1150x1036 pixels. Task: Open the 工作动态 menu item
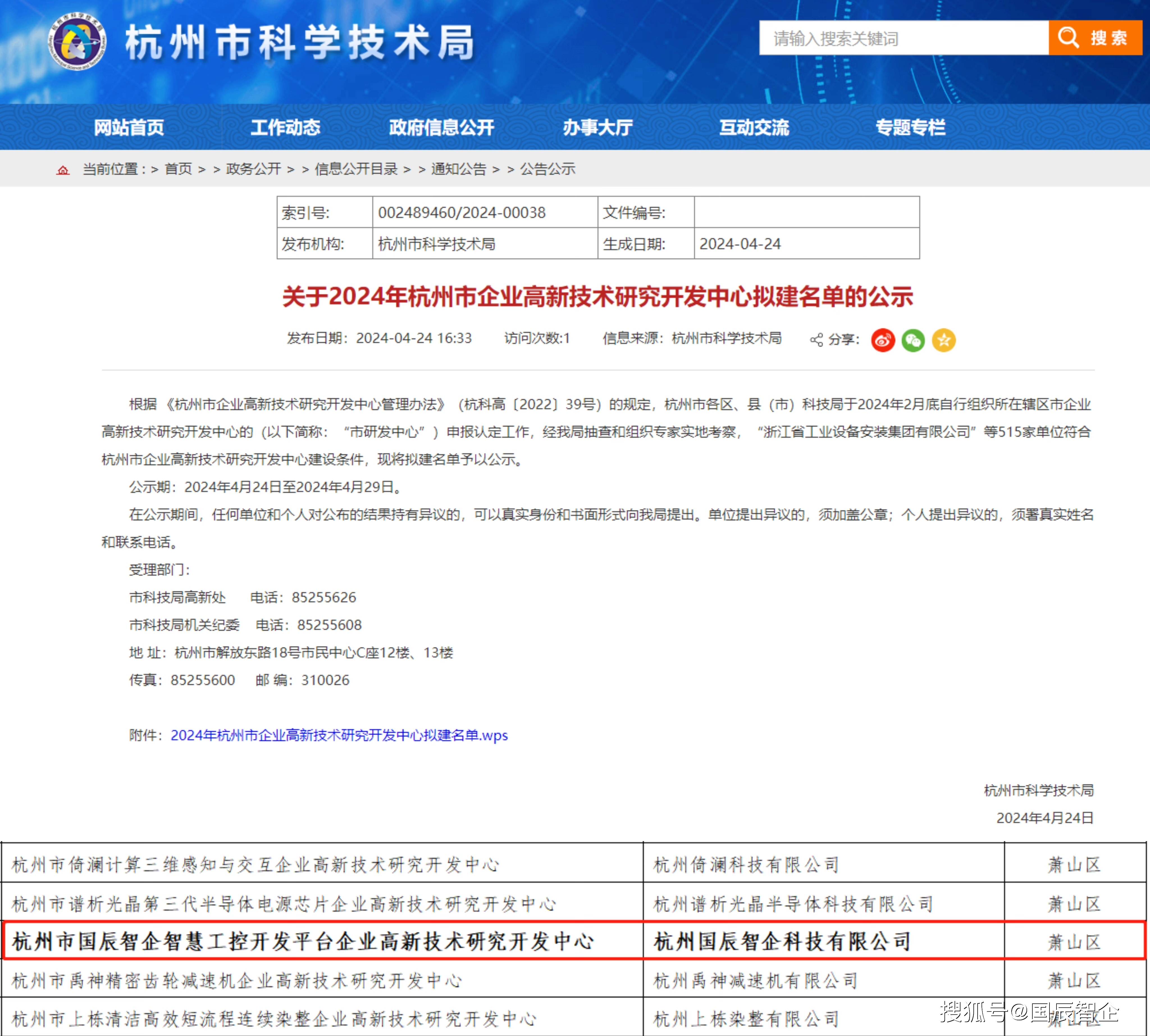coord(285,127)
